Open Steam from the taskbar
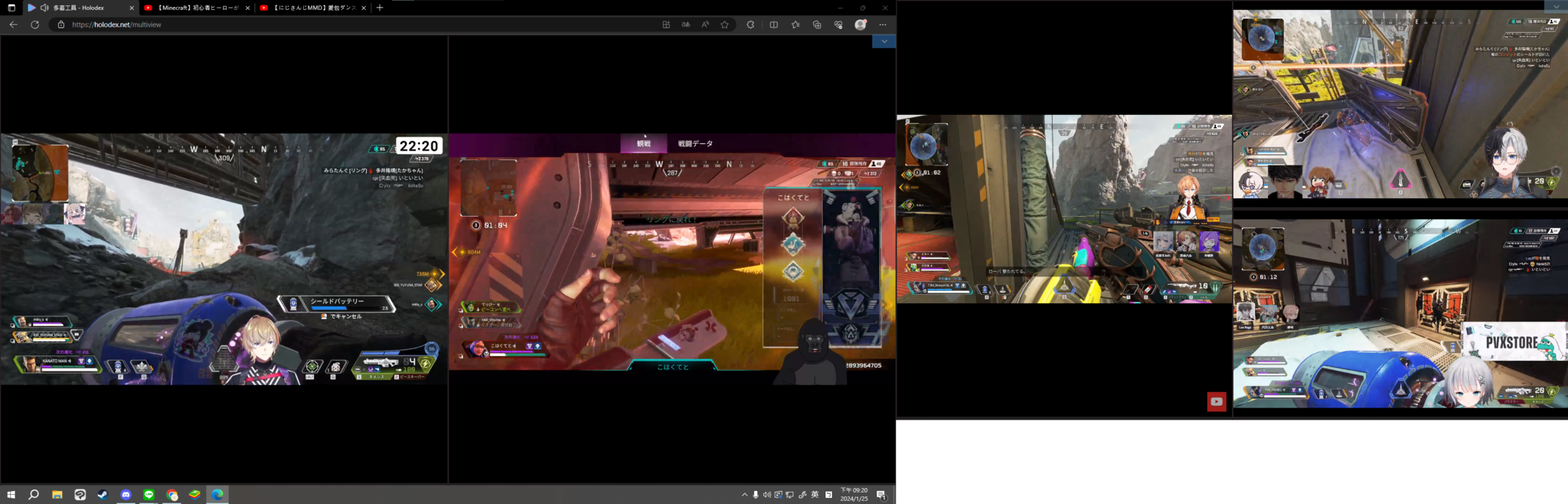 103,495
